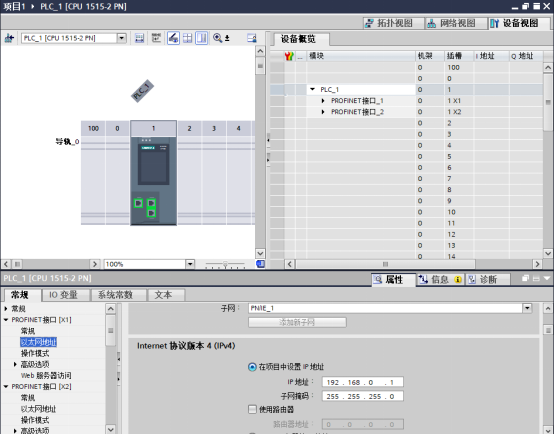Switch to the 设备视图 tab
The width and height of the screenshot is (554, 435).
coord(519,23)
